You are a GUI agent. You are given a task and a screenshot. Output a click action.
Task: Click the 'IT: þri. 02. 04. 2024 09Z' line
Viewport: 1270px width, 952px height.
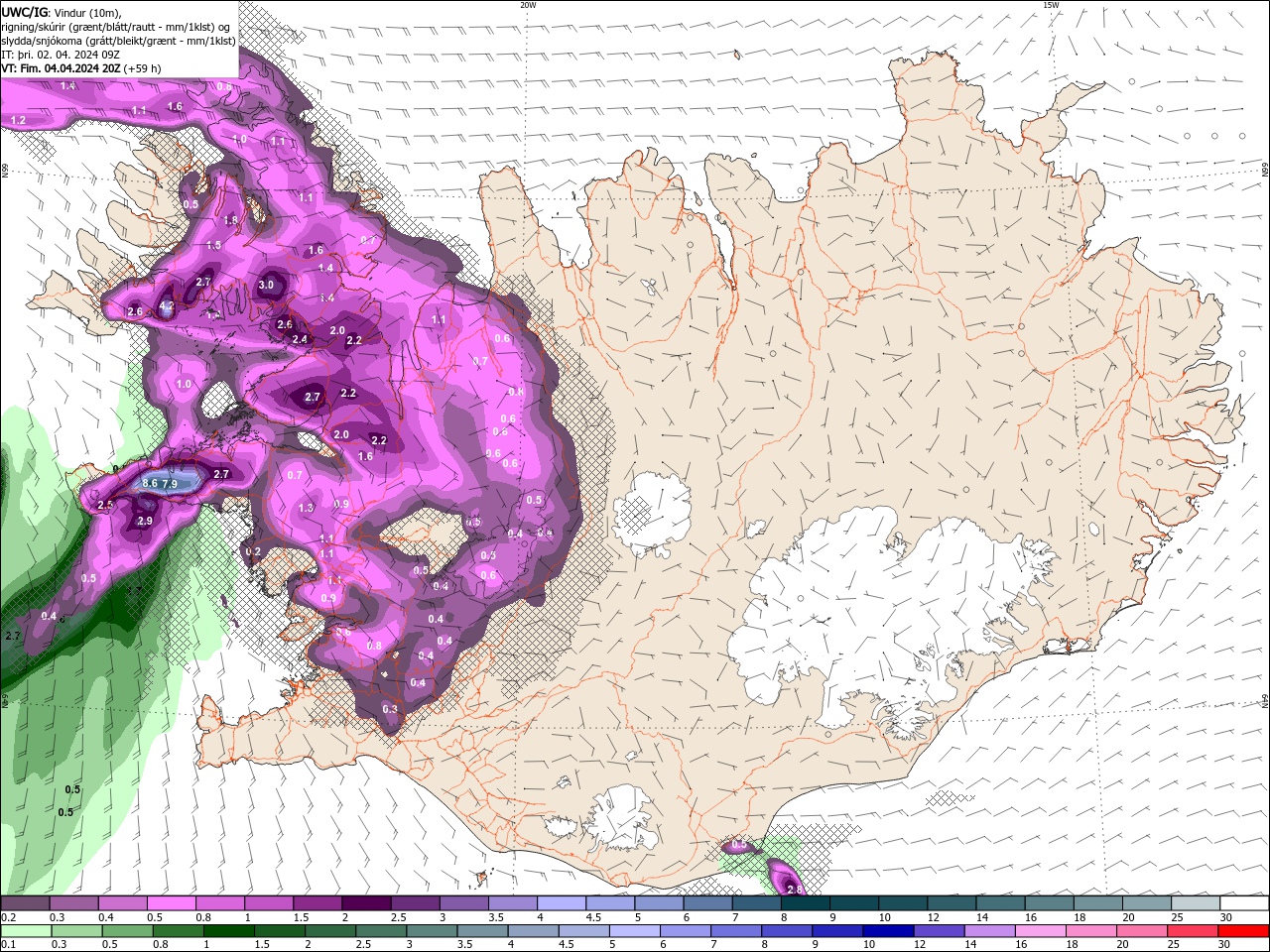[x=62, y=55]
